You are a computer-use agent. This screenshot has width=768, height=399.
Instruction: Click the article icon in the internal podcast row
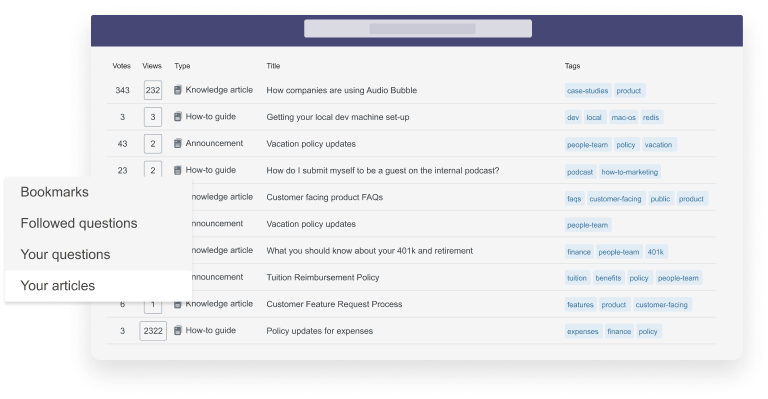point(178,170)
